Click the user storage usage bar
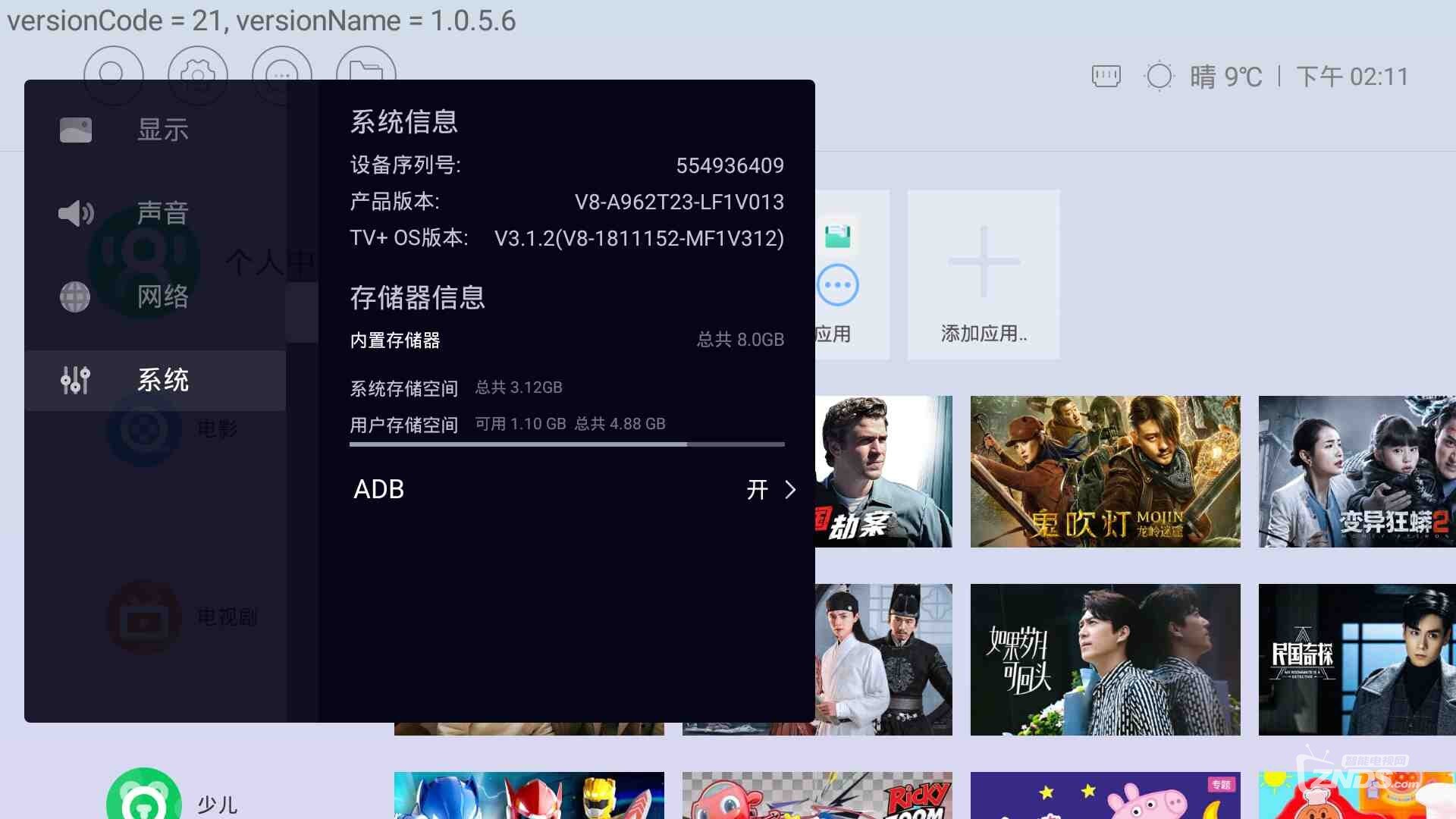 click(566, 444)
